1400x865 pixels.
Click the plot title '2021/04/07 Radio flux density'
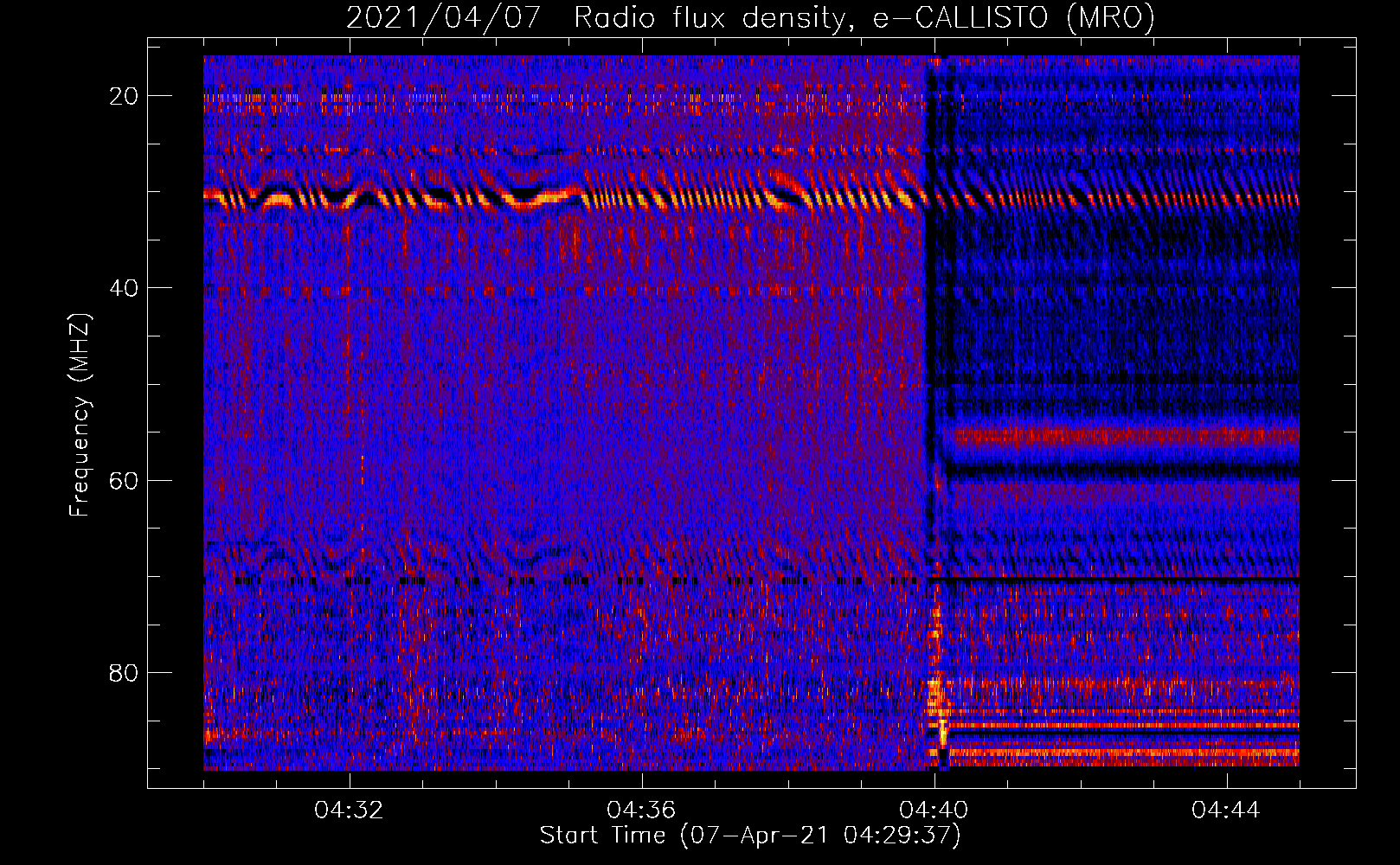(x=750, y=17)
